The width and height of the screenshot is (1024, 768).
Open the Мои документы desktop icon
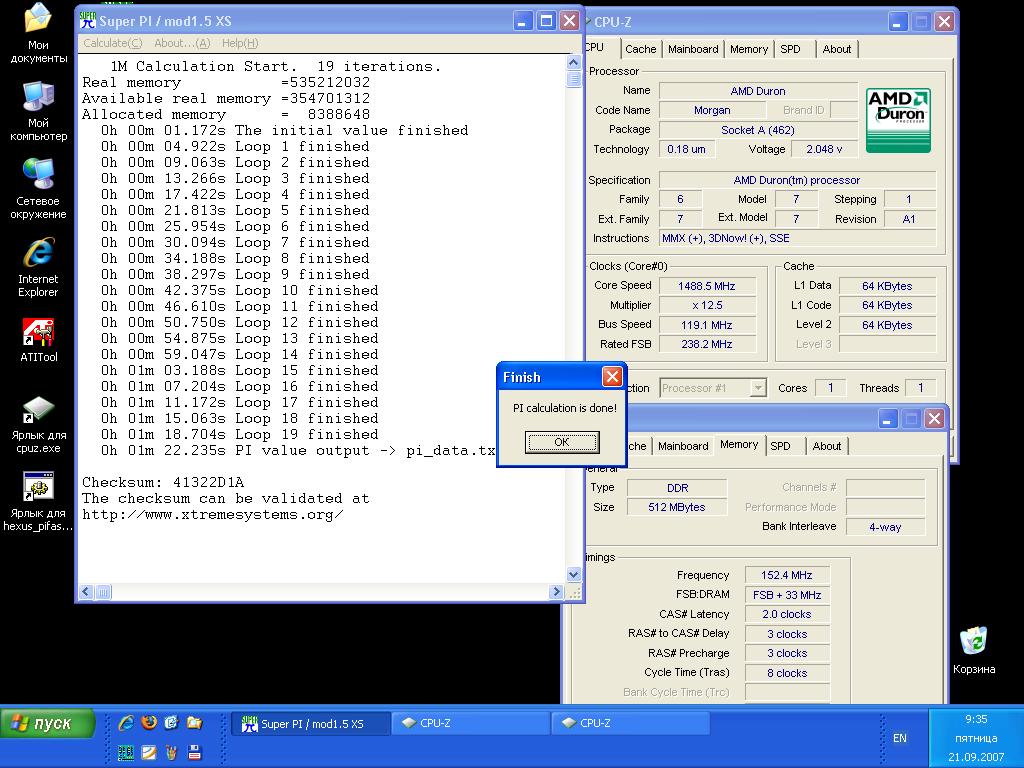tap(38, 33)
